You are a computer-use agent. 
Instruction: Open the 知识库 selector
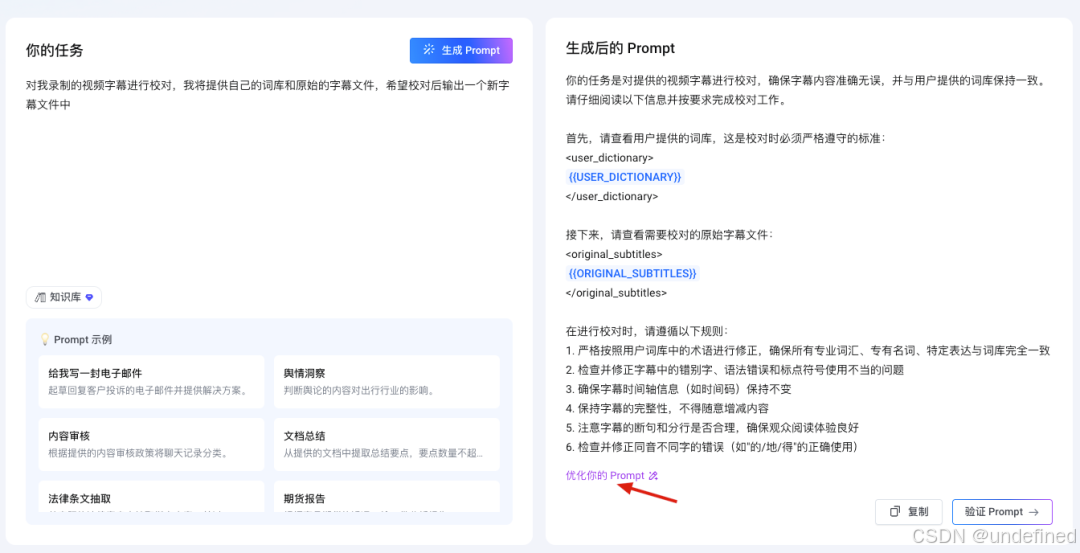pyautogui.click(x=64, y=298)
